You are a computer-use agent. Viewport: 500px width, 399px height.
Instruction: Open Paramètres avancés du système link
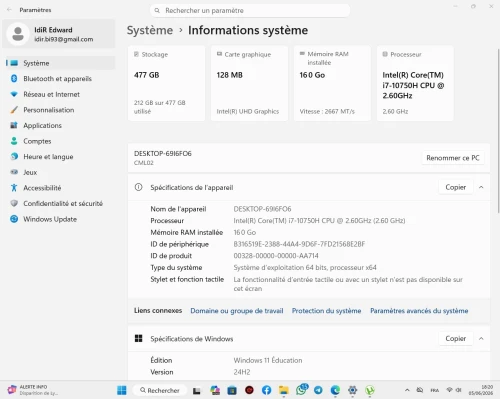point(419,311)
